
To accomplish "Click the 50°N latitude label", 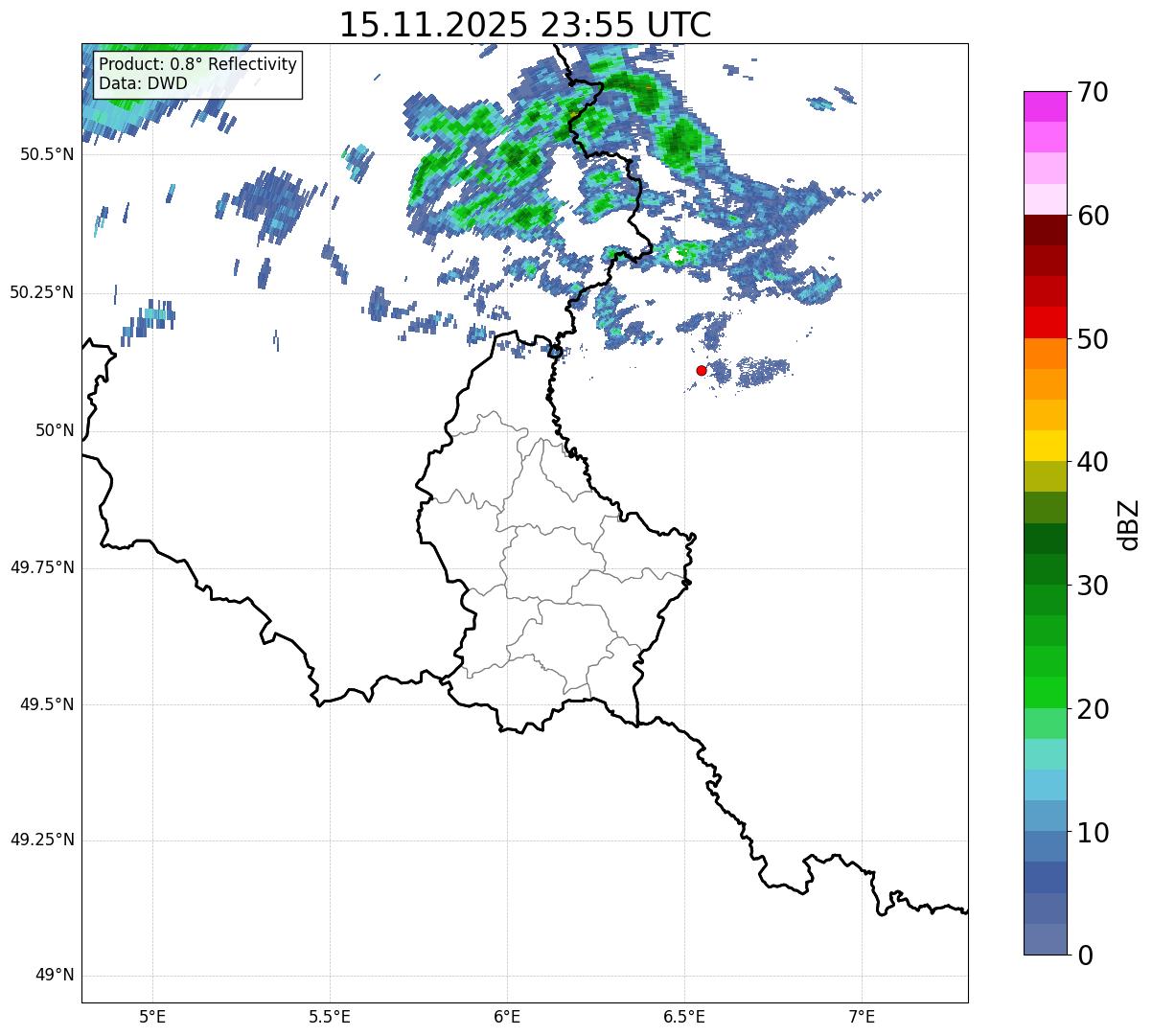I will 55,430.
